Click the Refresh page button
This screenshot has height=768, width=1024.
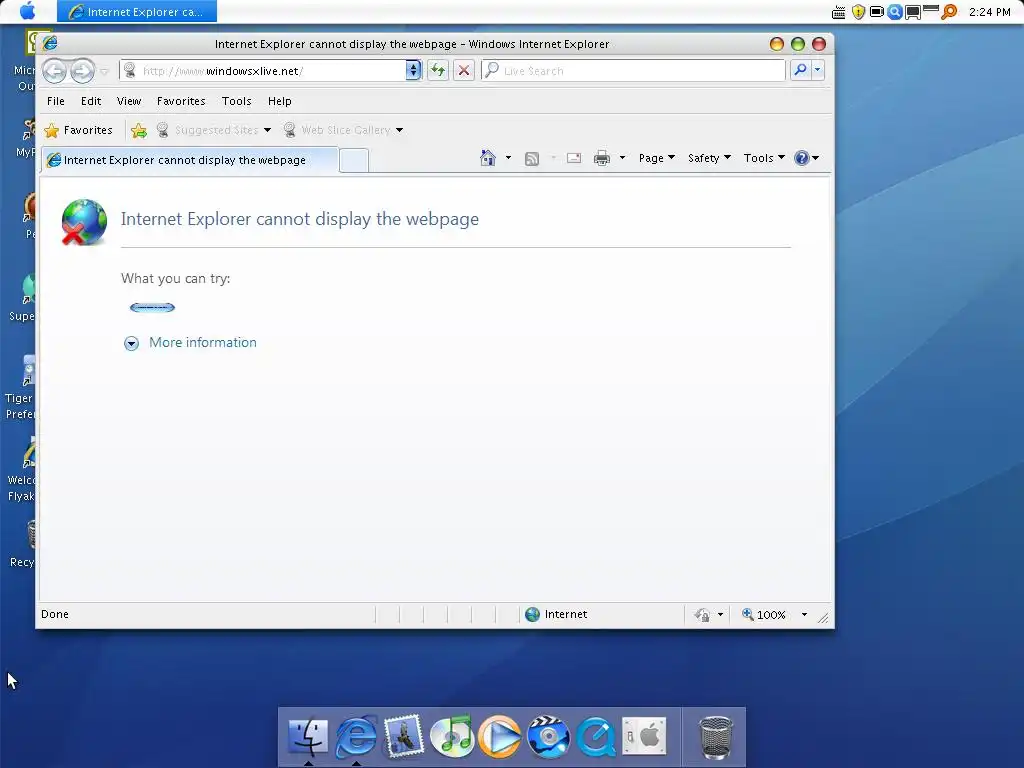click(438, 71)
